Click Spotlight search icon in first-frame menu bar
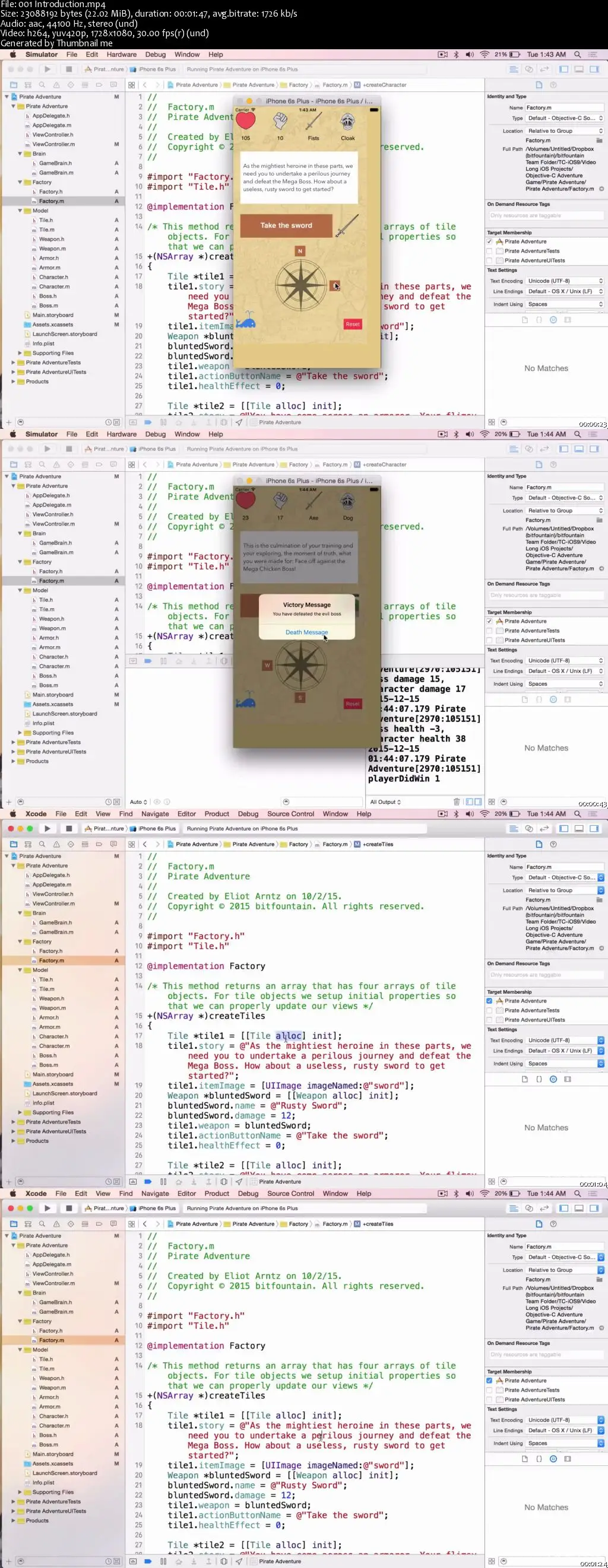This screenshot has height=1568, width=608. pos(578,54)
